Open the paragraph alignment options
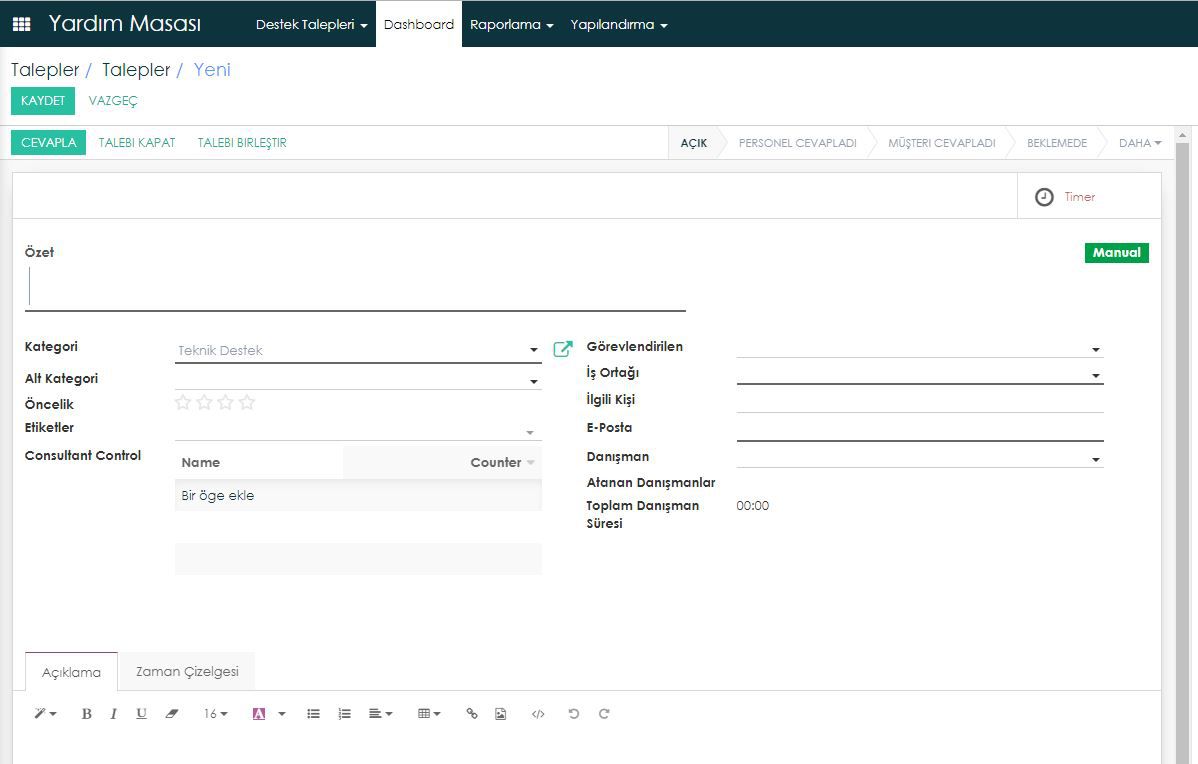The width and height of the screenshot is (1198, 764). coord(380,714)
